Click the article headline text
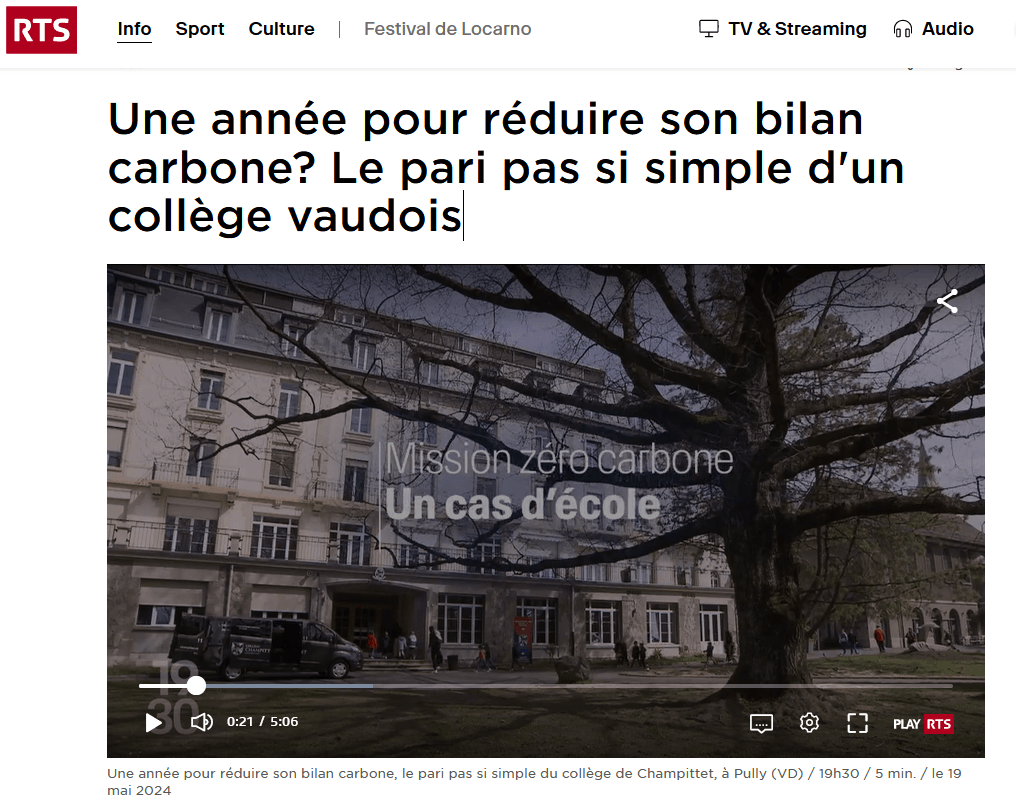Image resolution: width=1016 pixels, height=809 pixels. tap(505, 167)
